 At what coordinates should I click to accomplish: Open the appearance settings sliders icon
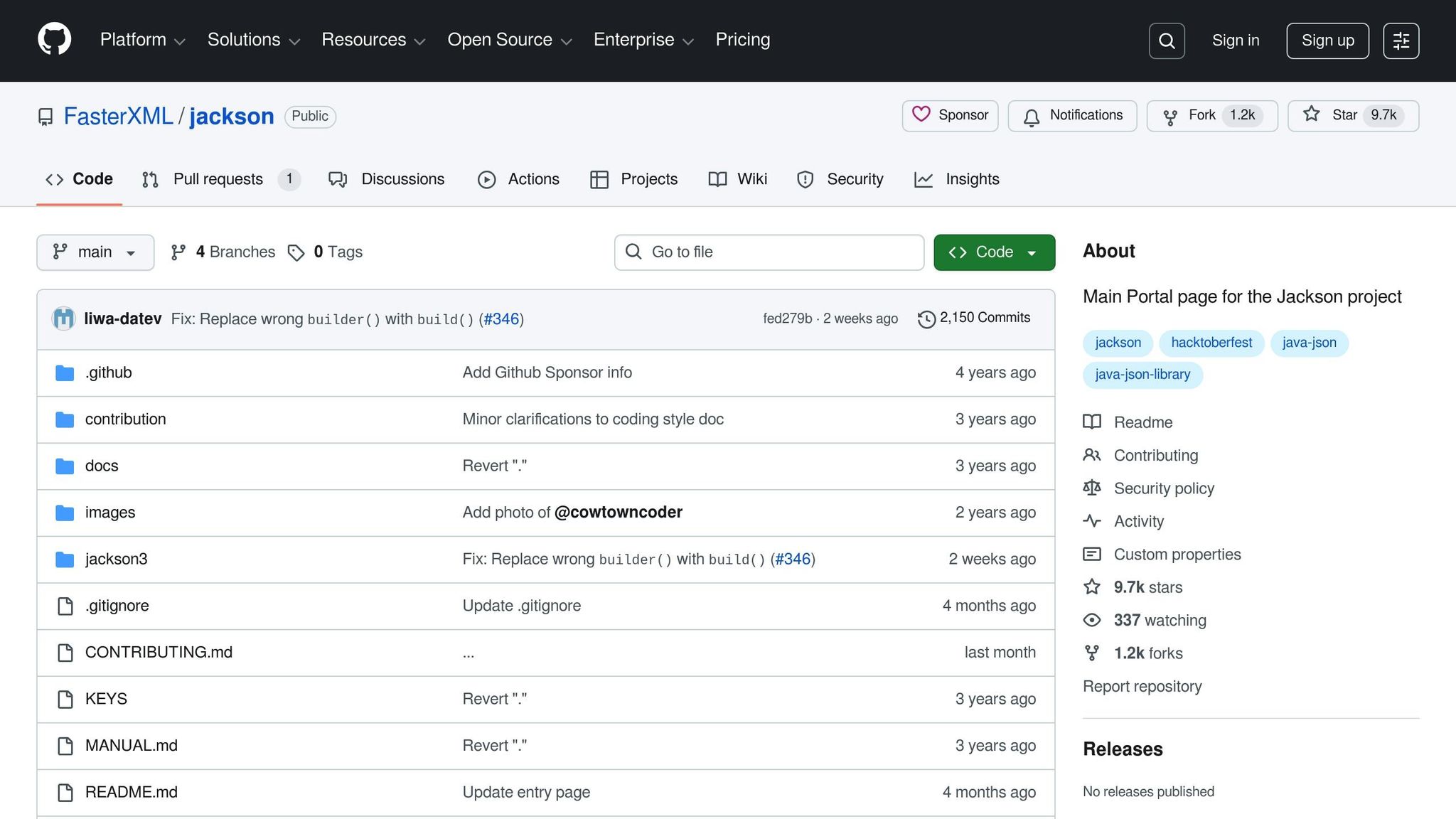[1401, 41]
